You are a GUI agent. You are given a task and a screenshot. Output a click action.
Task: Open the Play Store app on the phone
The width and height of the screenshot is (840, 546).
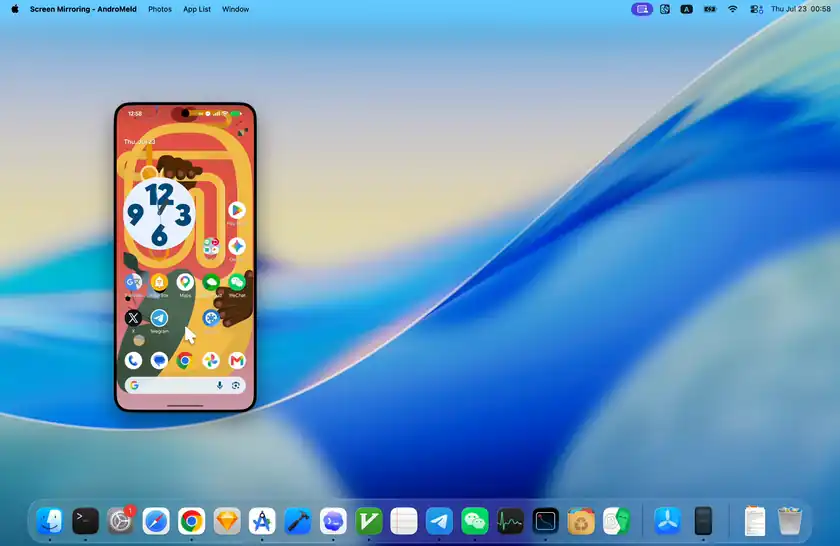click(x=237, y=211)
